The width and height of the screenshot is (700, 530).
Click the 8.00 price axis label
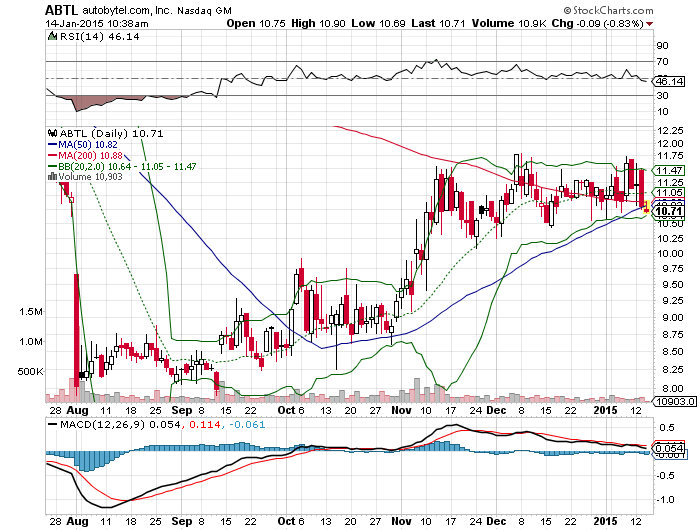tap(673, 388)
